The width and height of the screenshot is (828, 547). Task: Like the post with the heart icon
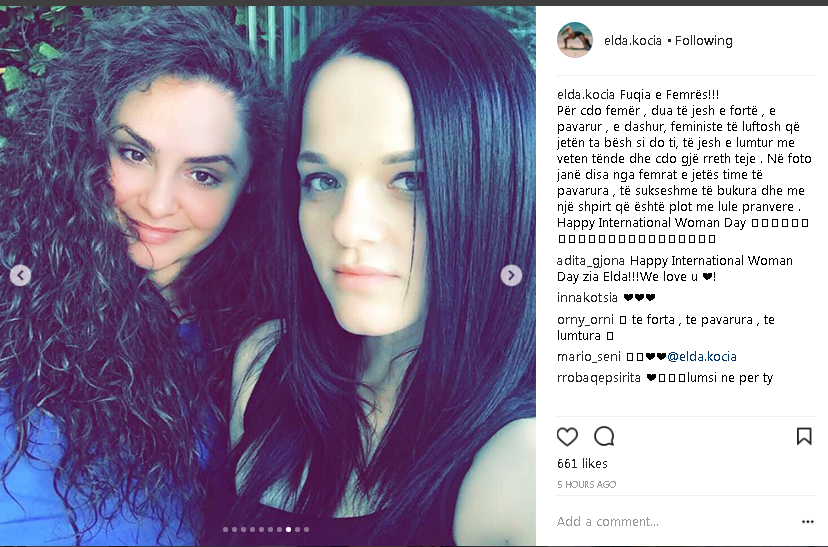point(567,437)
